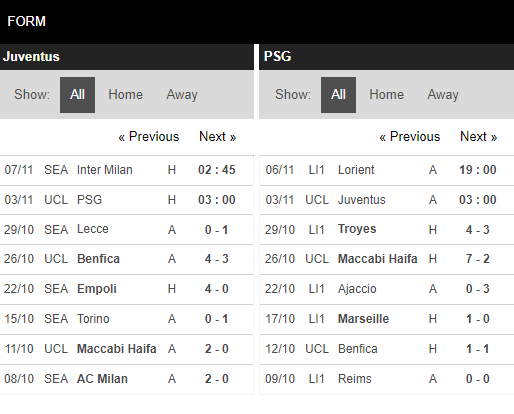Viewport: 514px width, 414px height.
Task: Open the Empoli 4 - 0 match
Action: (x=127, y=289)
